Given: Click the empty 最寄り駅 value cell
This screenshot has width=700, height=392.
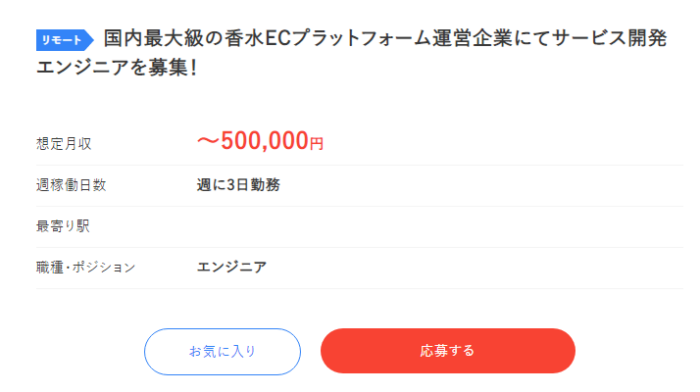Looking at the screenshot, I should click(x=440, y=226).
